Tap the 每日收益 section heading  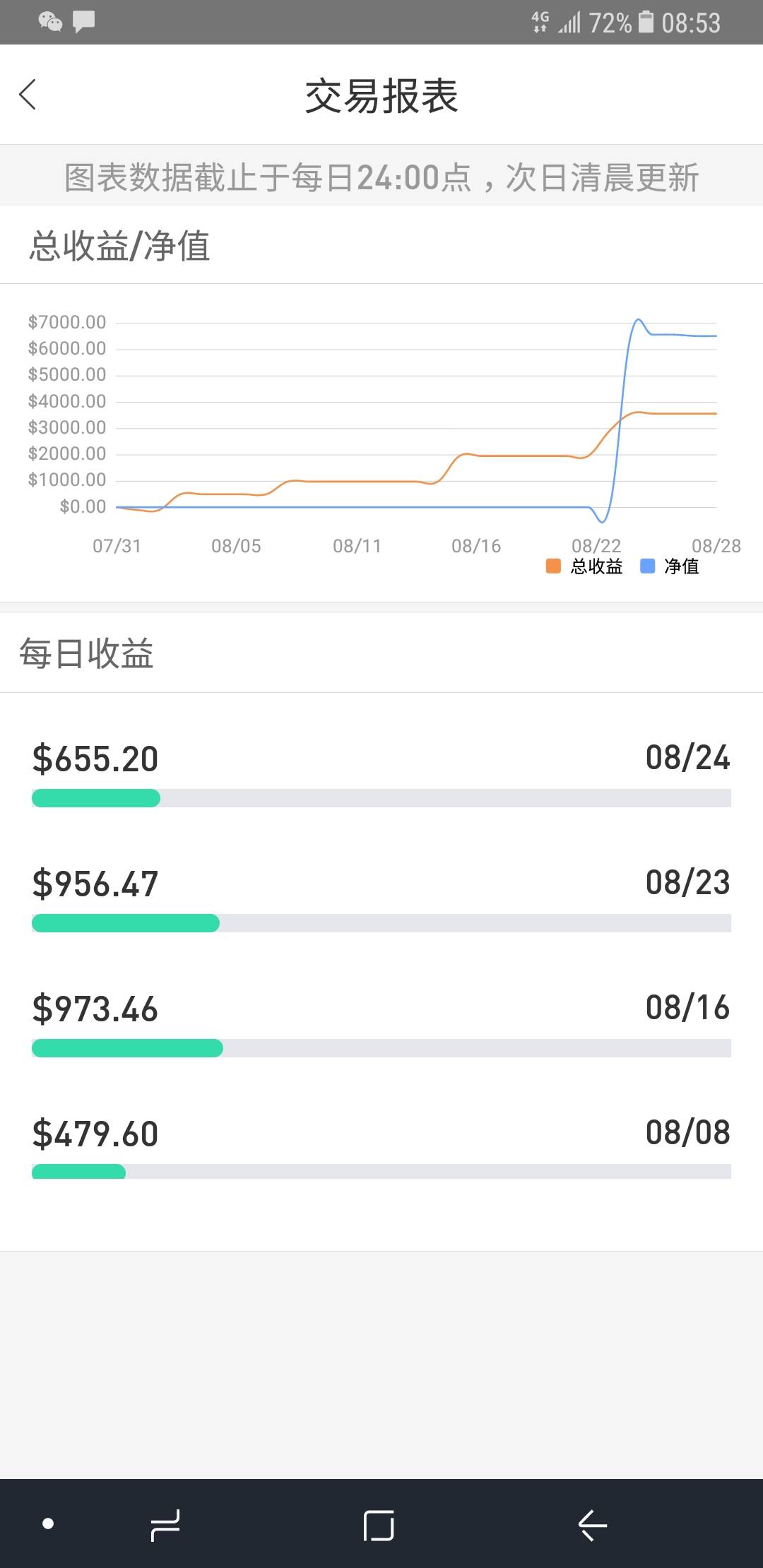(86, 653)
